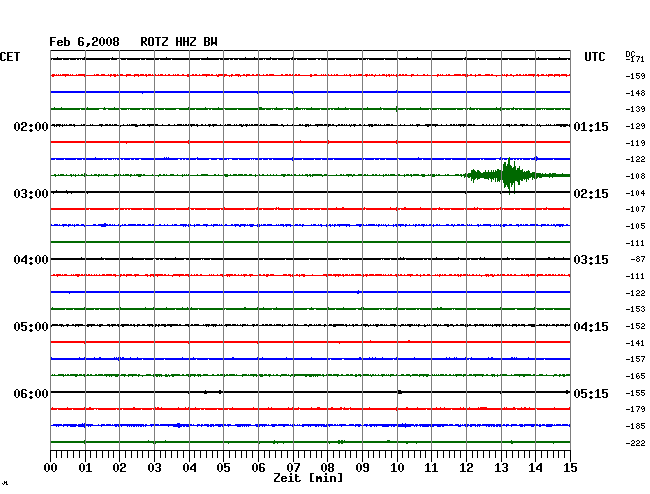Click the 02:15 UTC time label
This screenshot has height=494, width=650.
pos(591,194)
